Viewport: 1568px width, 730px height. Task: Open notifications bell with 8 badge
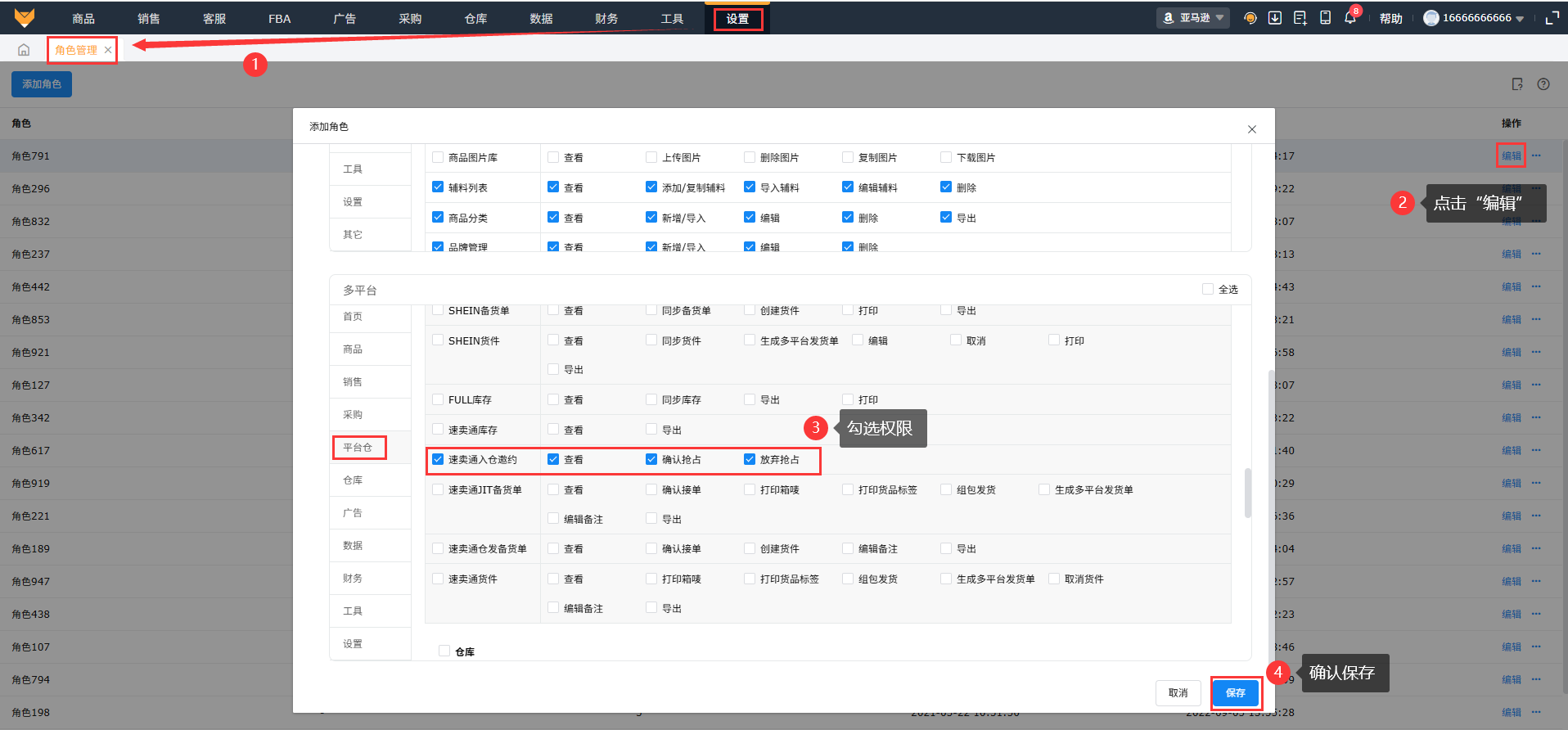pos(1349,18)
